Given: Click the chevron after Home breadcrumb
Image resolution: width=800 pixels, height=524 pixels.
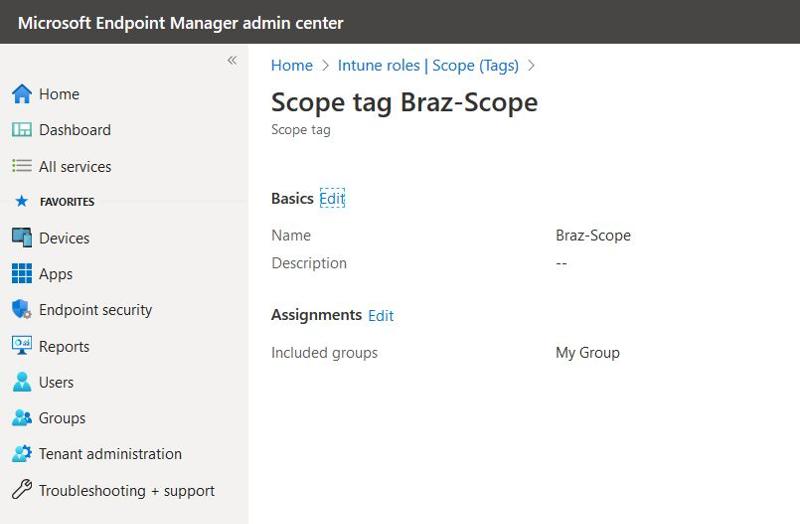Looking at the screenshot, I should point(326,65).
